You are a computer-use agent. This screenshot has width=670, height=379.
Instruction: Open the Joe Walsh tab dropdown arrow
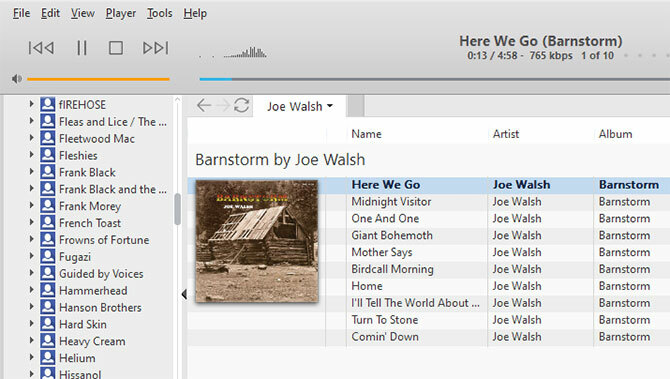(330, 106)
